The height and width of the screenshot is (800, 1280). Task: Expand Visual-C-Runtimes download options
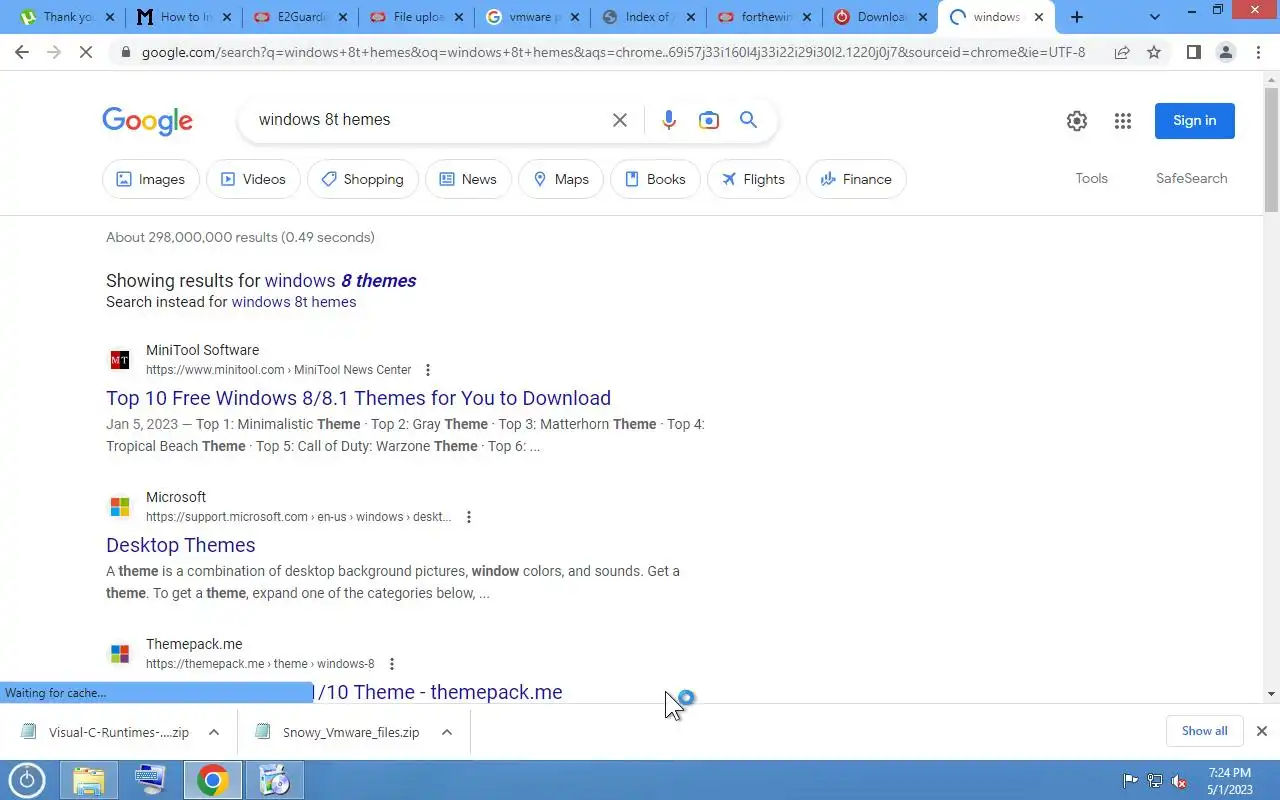(214, 732)
